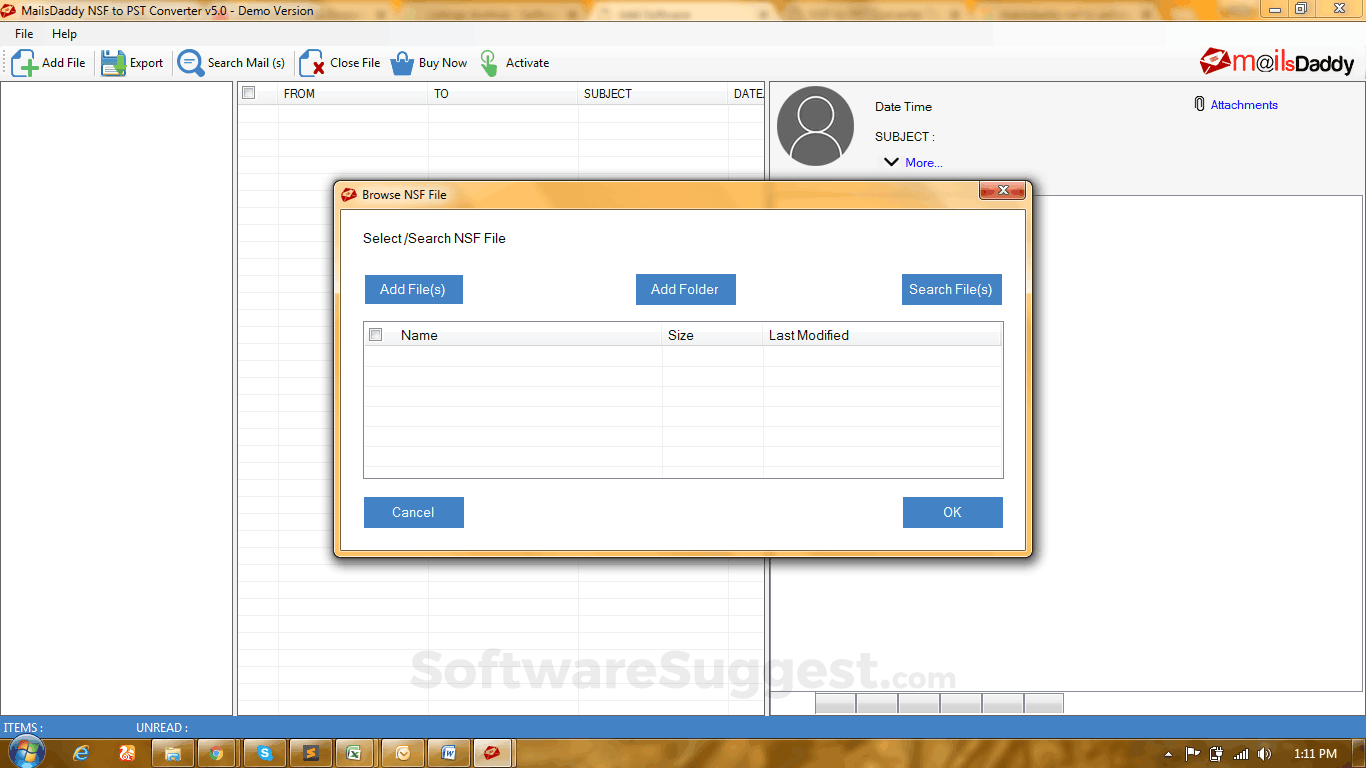Open the volume speaker tray icon
This screenshot has height=768, width=1366.
pos(1265,754)
